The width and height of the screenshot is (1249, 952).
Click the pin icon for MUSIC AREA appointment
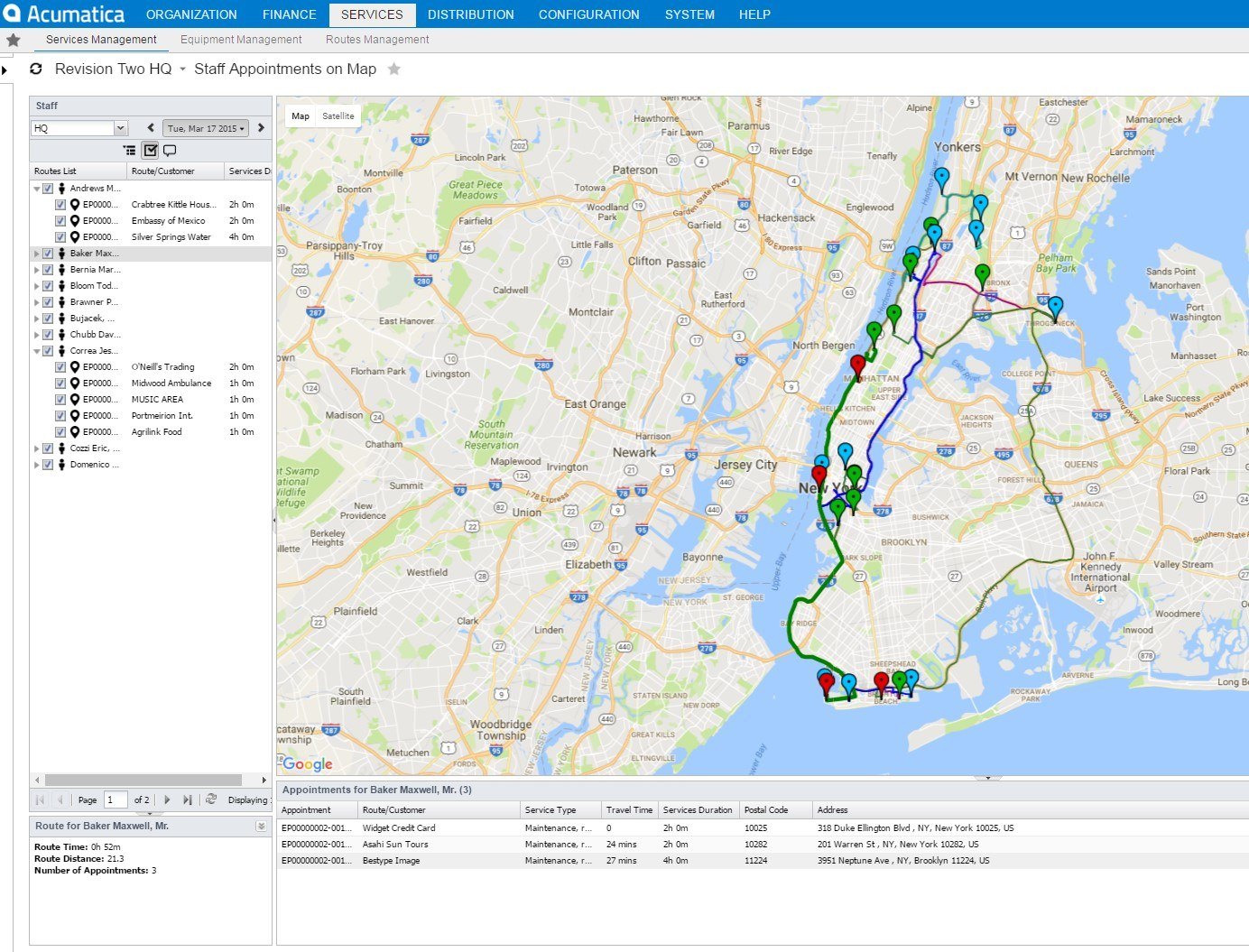[x=75, y=400]
